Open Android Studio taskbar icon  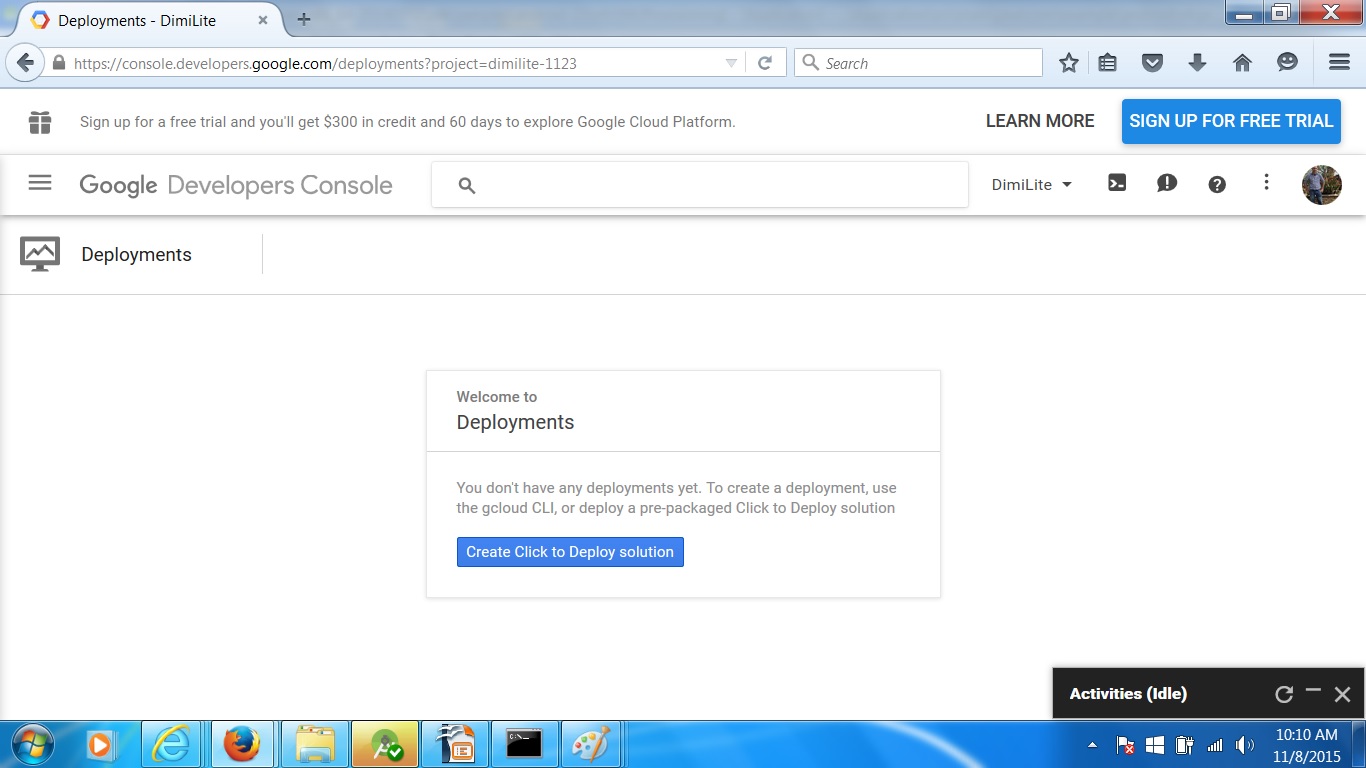[x=385, y=745]
